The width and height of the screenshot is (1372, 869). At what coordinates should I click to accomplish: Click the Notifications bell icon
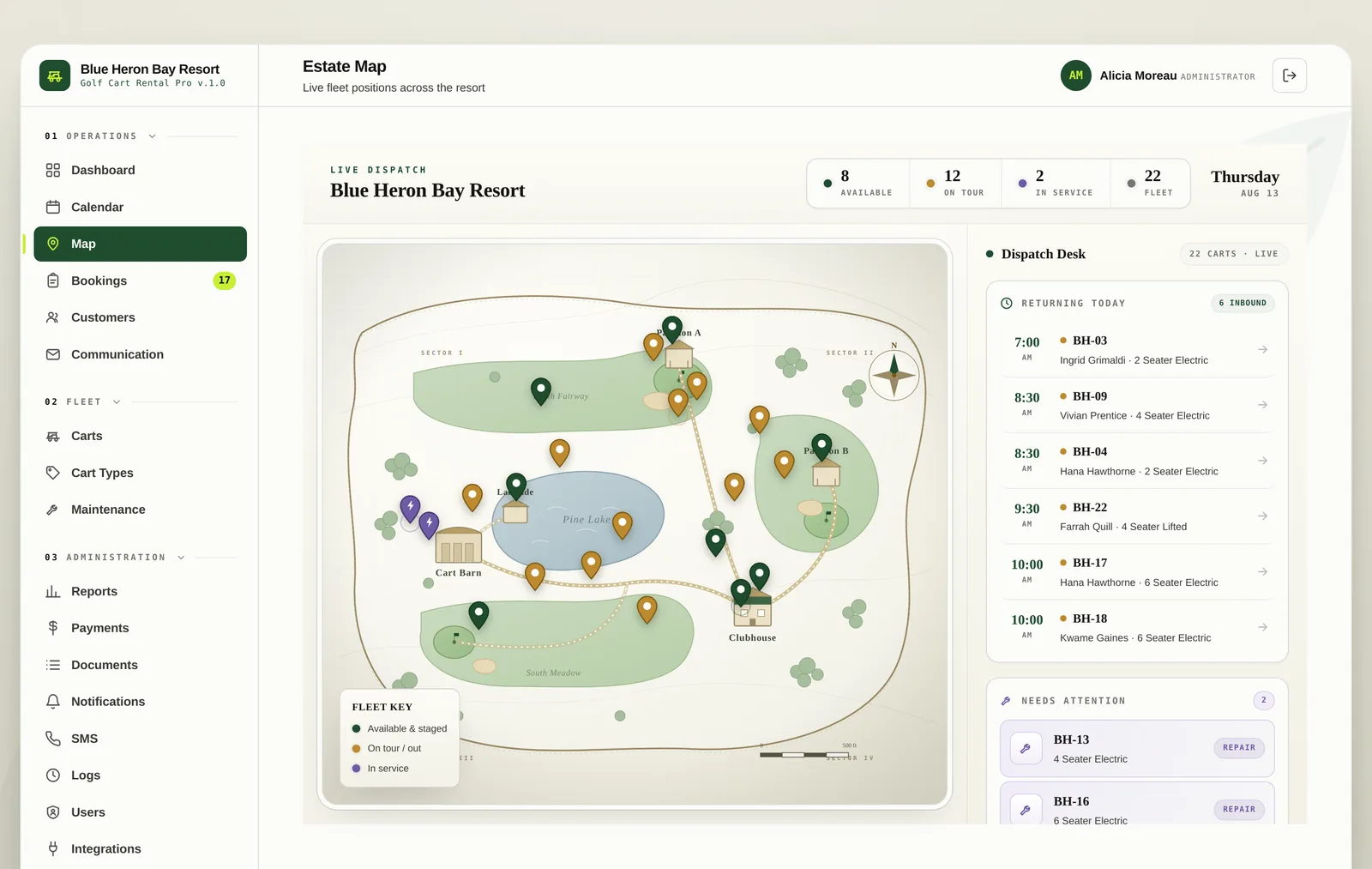coord(53,702)
